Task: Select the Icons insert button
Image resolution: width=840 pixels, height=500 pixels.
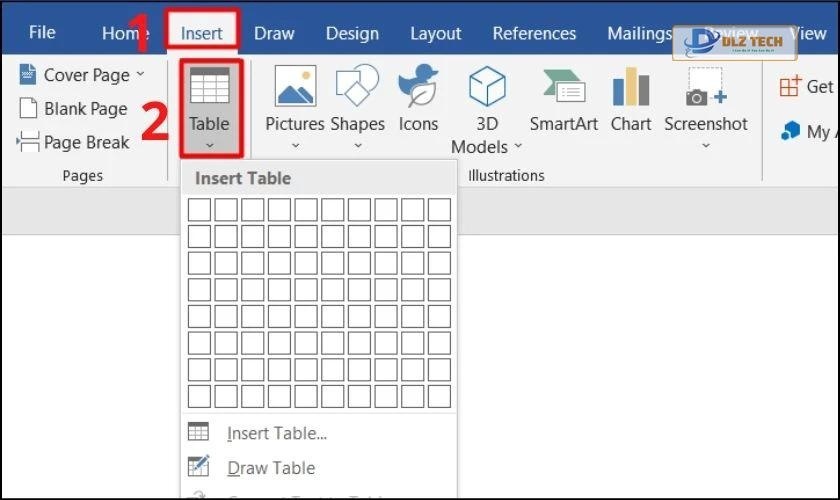Action: [x=418, y=88]
